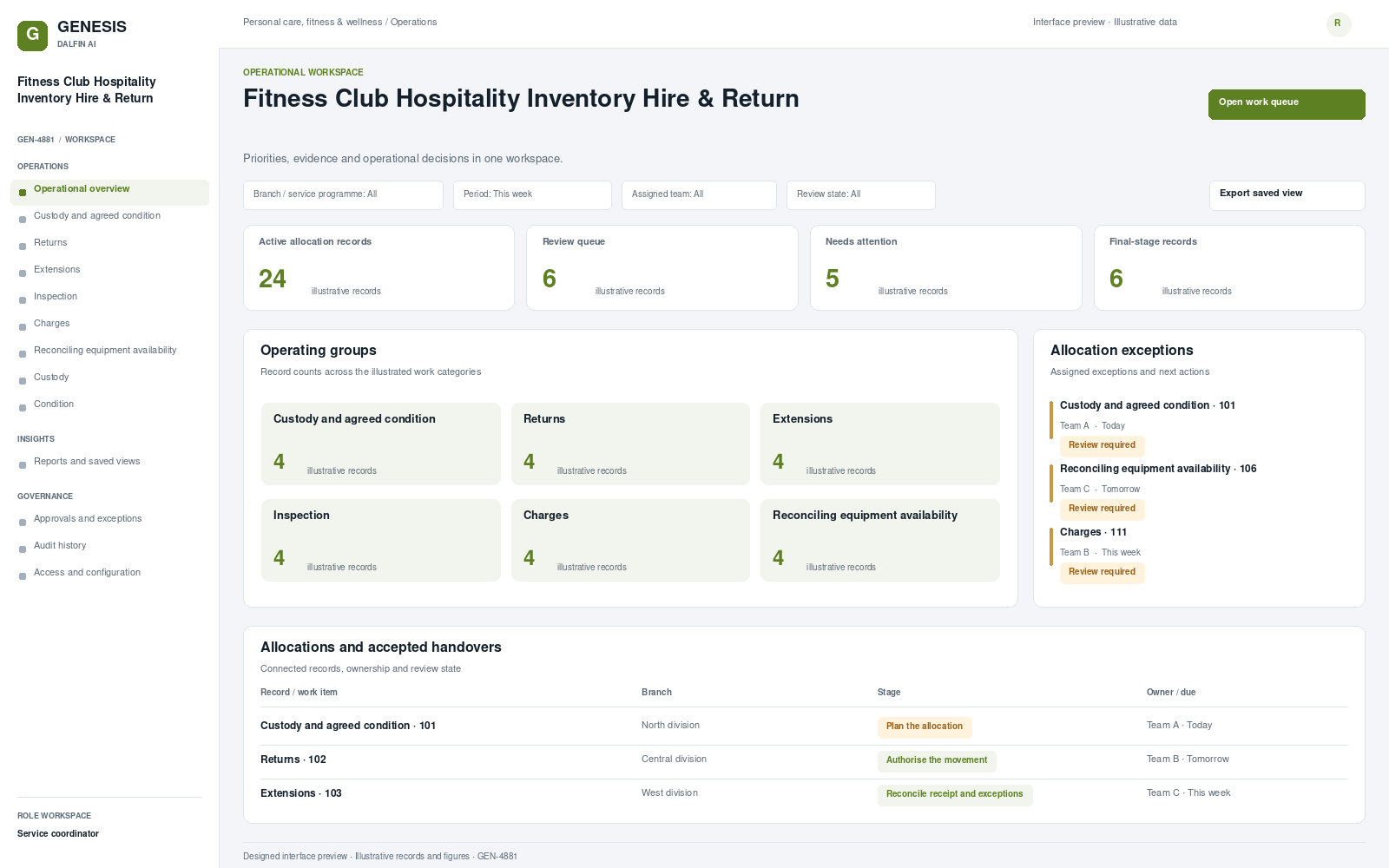The height and width of the screenshot is (868, 1389).
Task: Click the Authorise the movement stage tag
Action: coord(937,761)
